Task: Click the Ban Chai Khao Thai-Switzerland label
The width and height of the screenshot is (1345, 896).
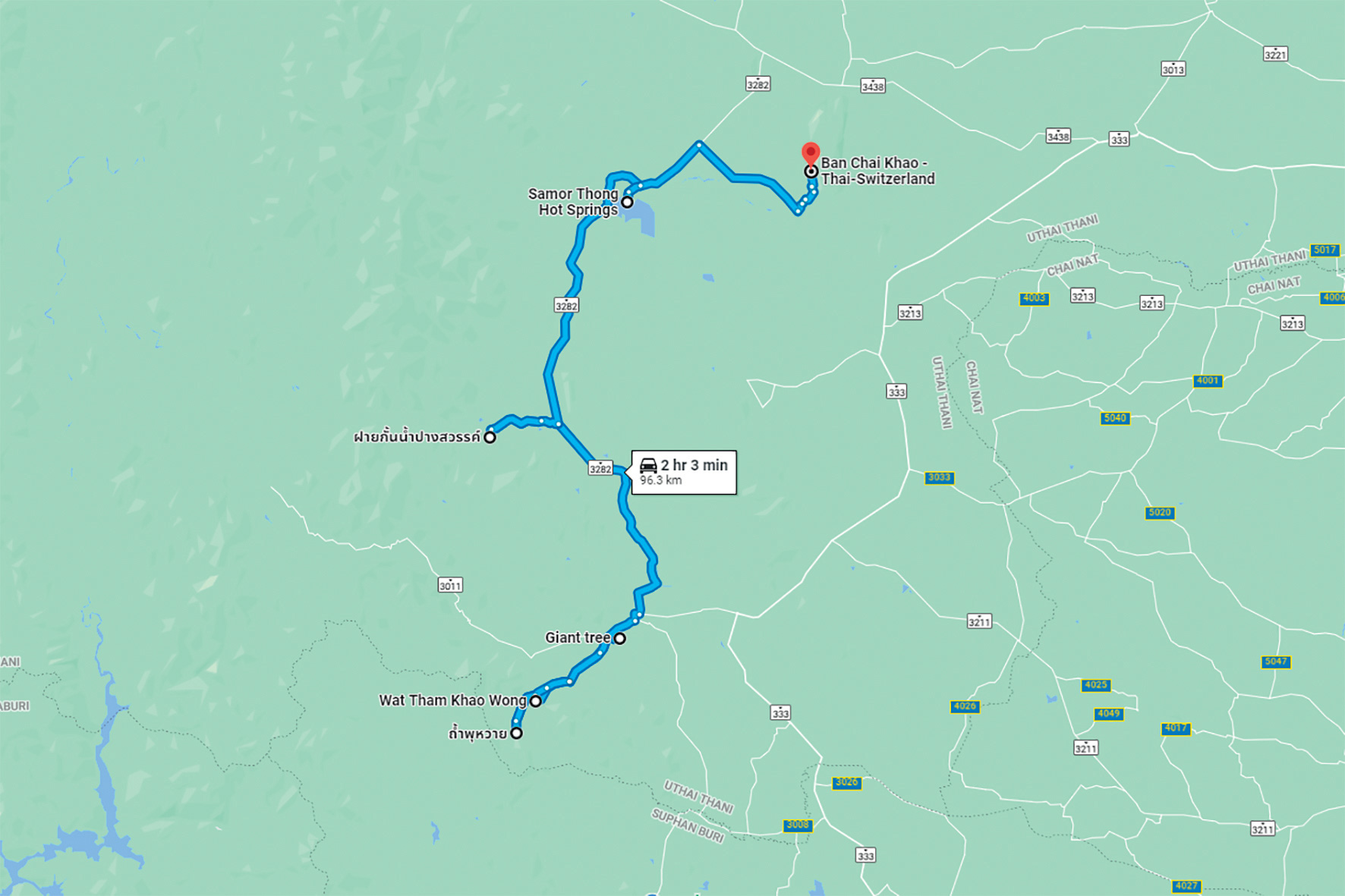Action: coord(877,171)
